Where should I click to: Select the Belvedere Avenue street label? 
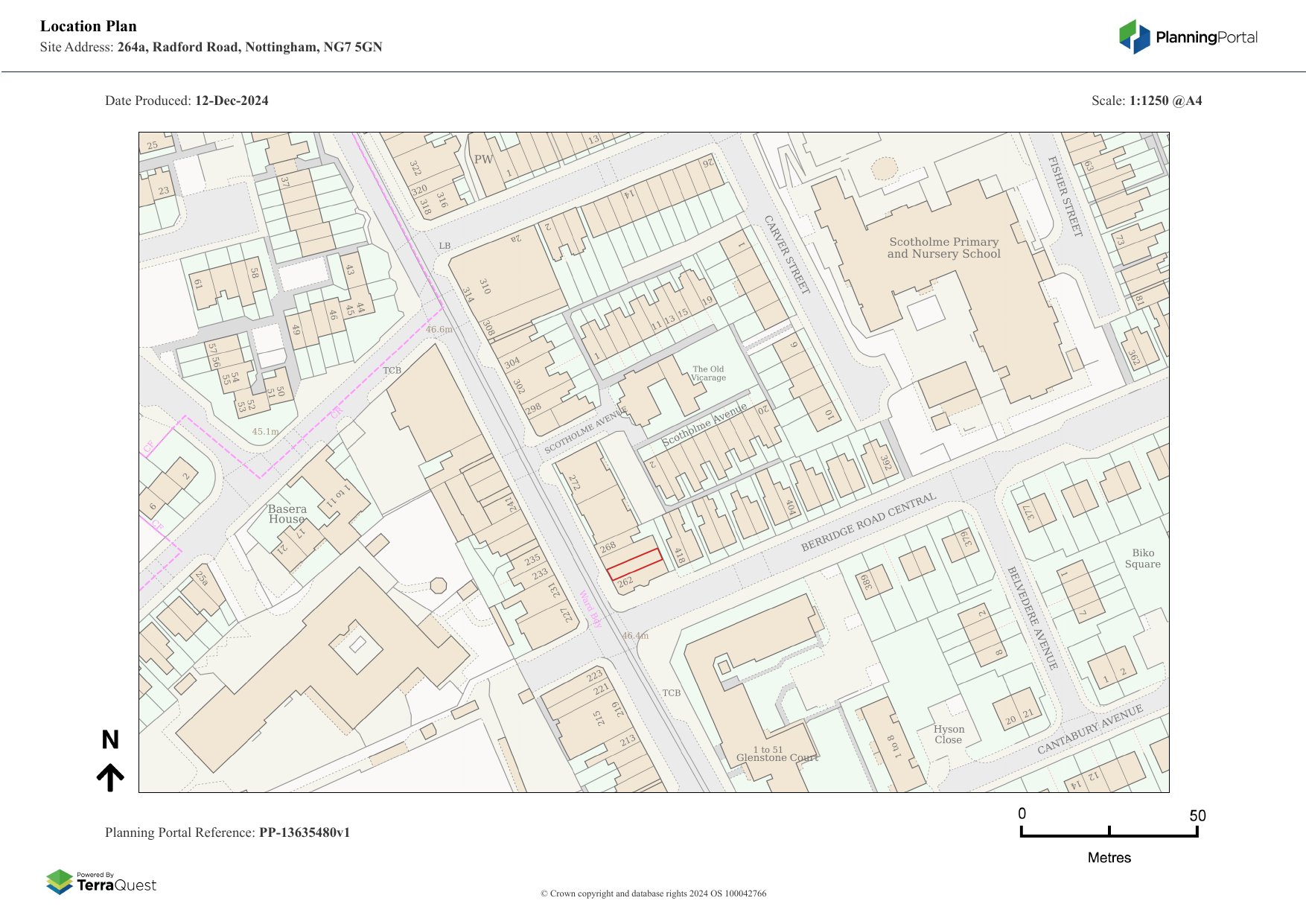[x=1032, y=617]
